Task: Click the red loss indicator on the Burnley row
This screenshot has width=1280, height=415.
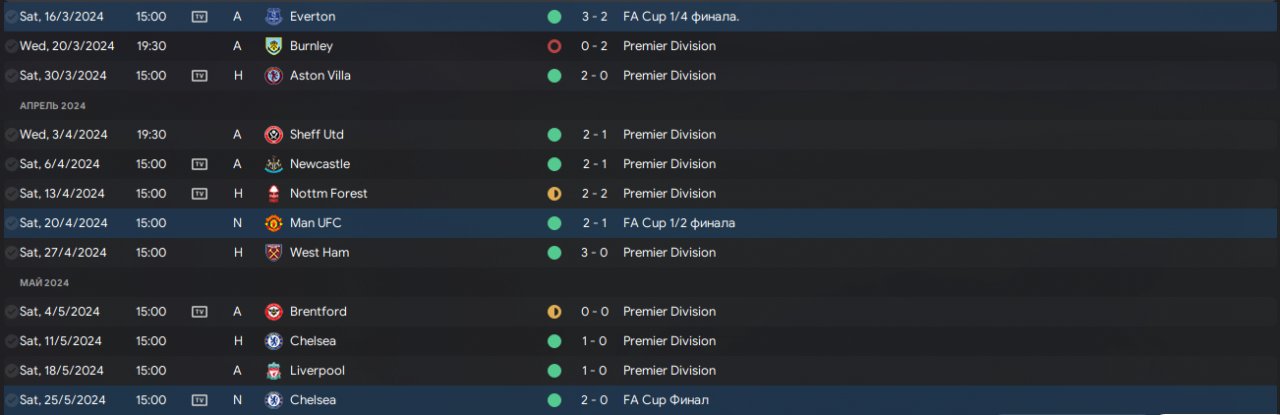Action: tap(554, 46)
